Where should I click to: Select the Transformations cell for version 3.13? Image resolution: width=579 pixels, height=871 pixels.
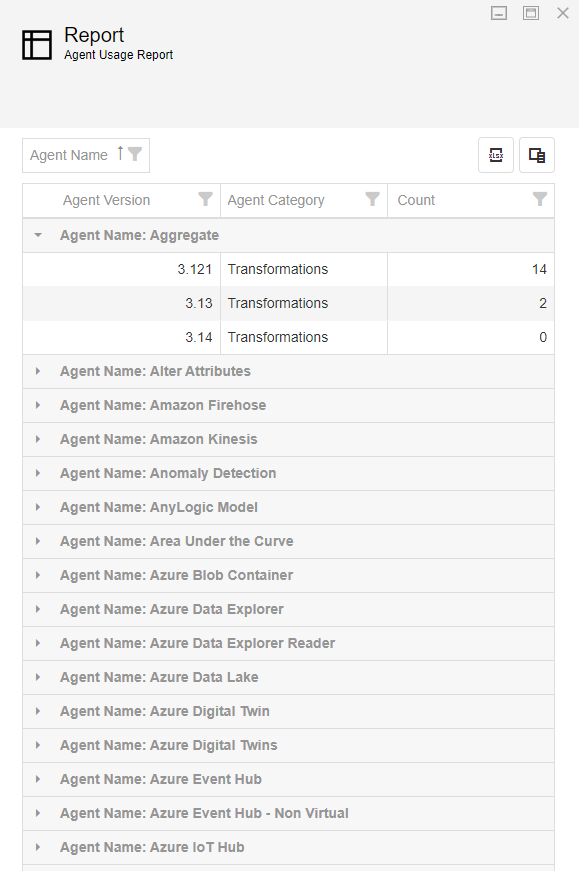(x=278, y=303)
